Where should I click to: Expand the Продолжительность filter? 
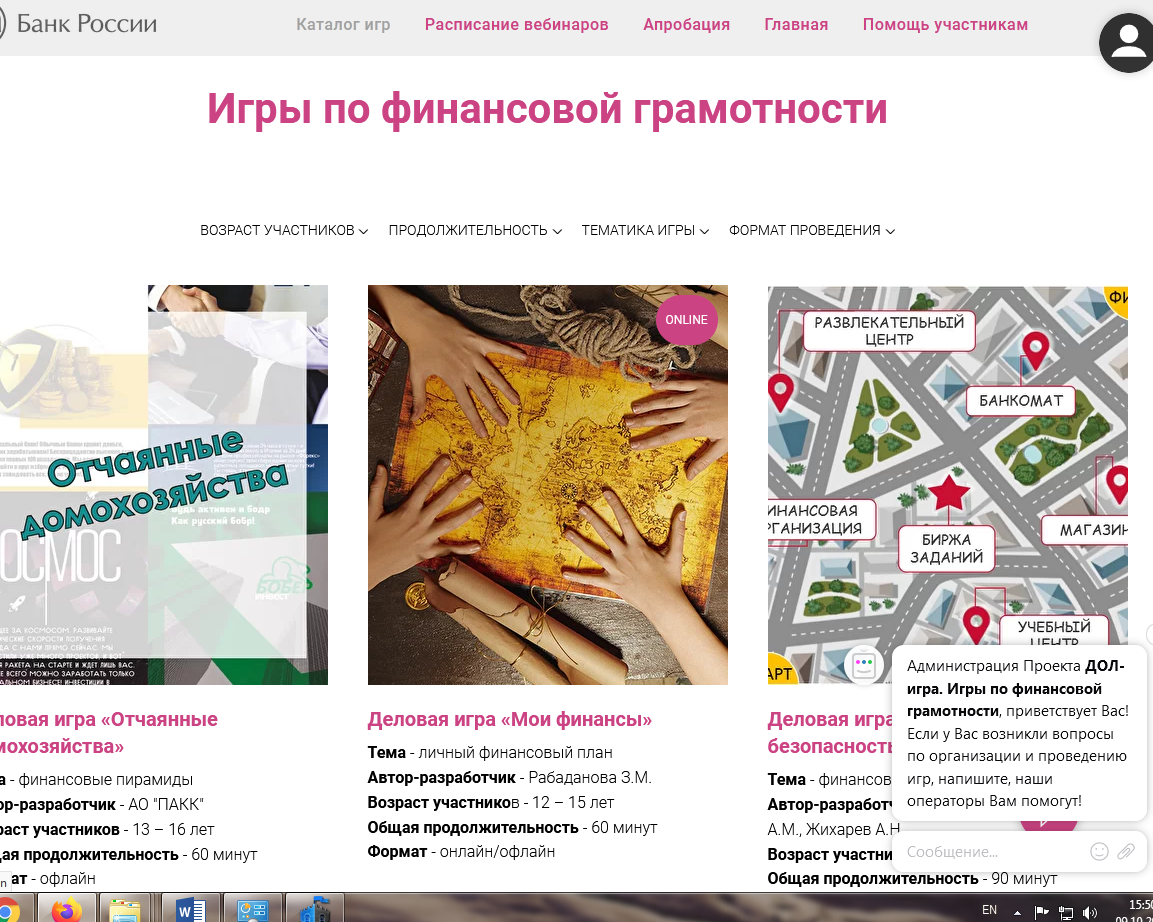(475, 230)
